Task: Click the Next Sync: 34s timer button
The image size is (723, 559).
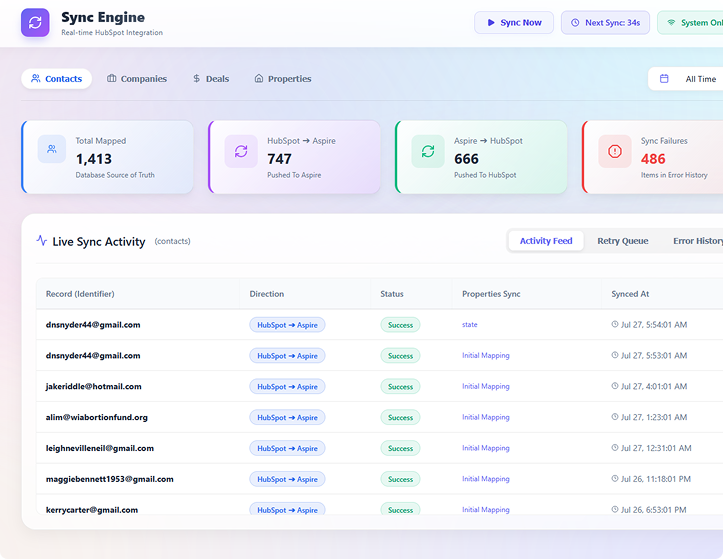Action: click(605, 23)
